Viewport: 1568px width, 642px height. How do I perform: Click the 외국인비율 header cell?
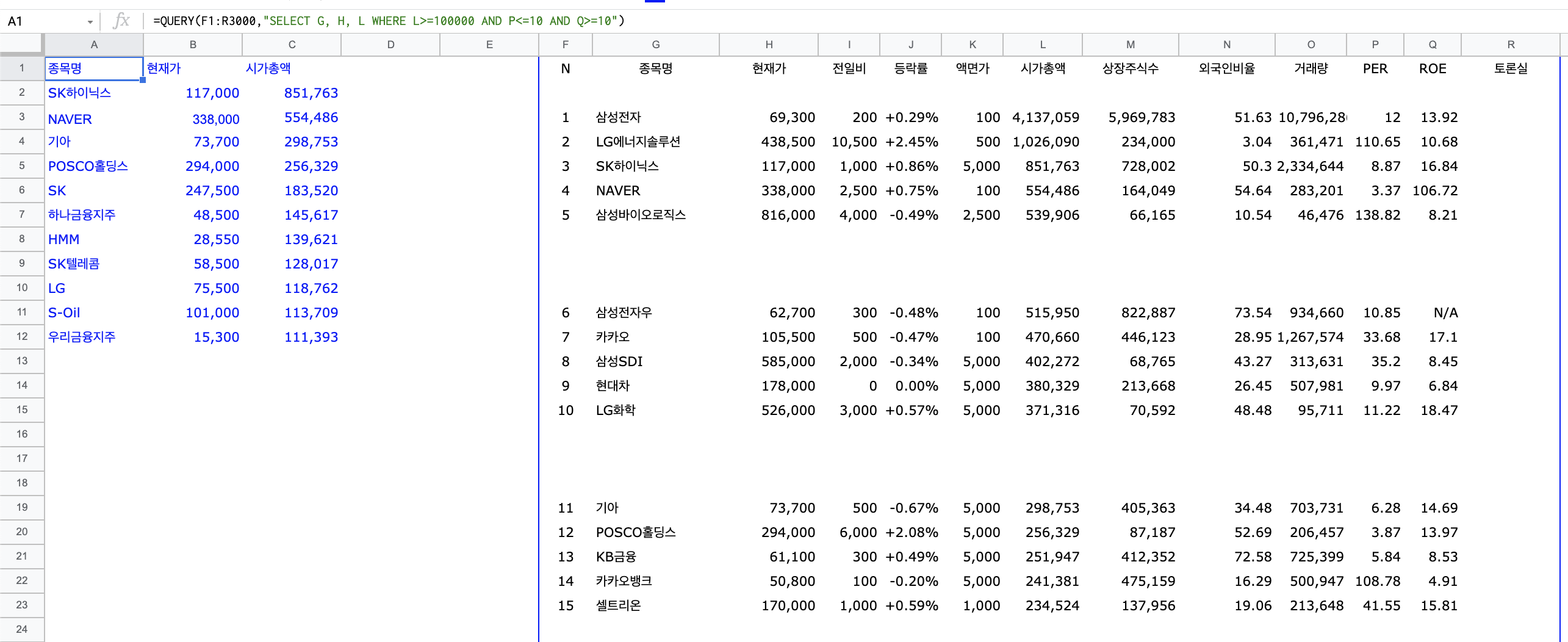pos(1226,68)
